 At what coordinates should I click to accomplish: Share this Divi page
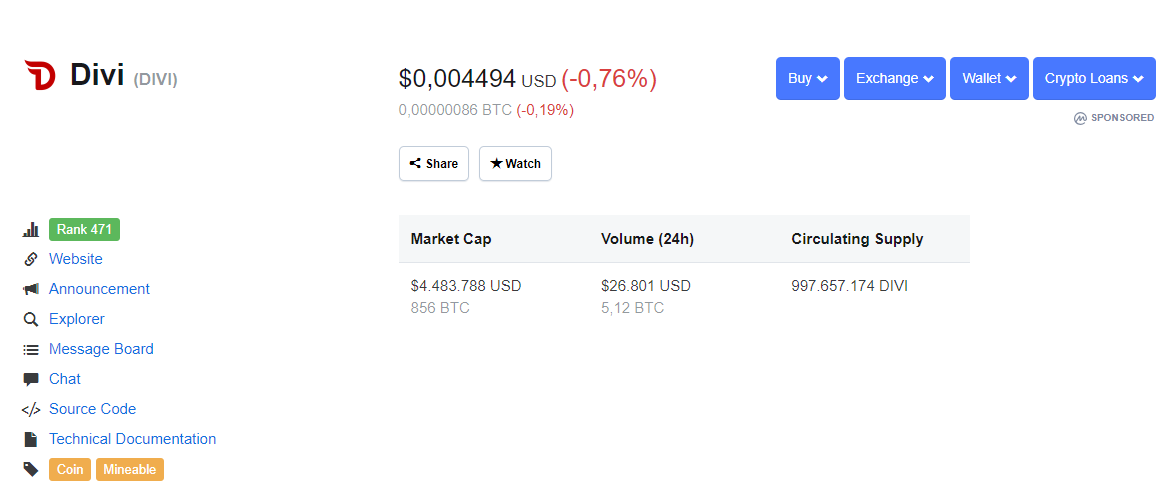tap(434, 164)
